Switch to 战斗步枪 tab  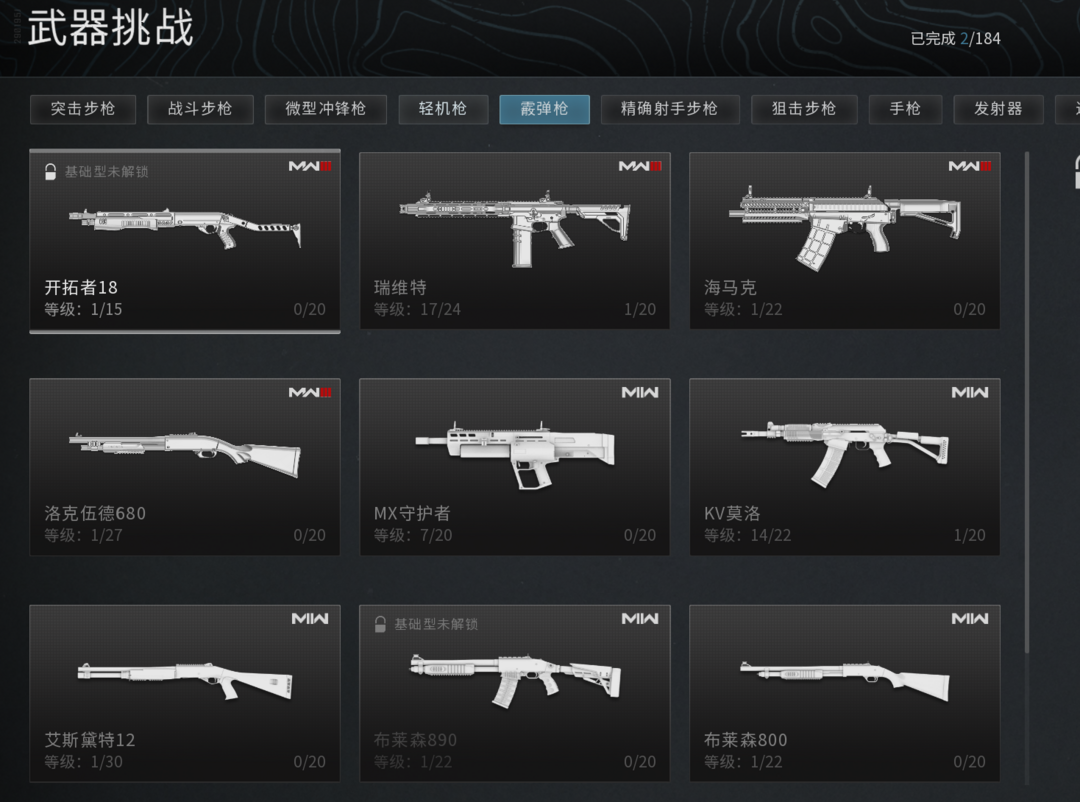point(200,109)
